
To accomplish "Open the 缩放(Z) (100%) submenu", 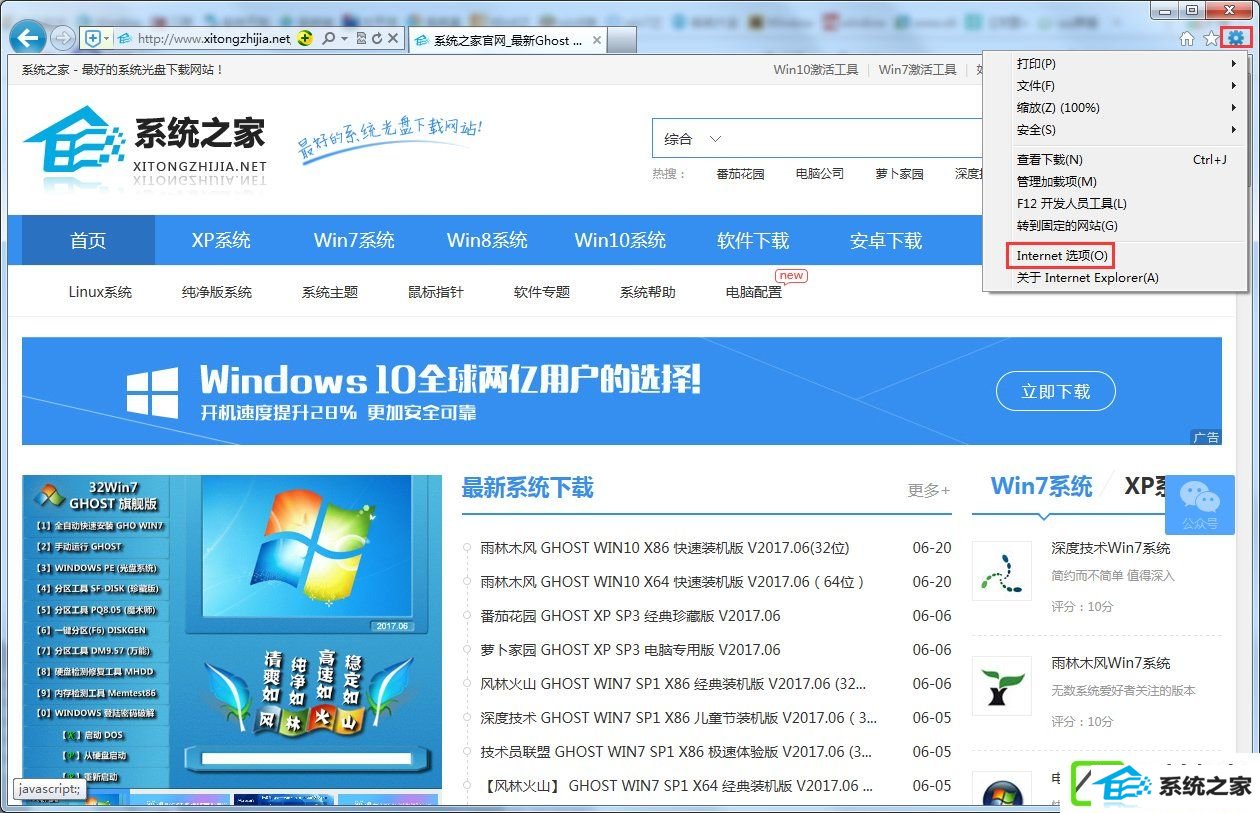I will 1115,108.
